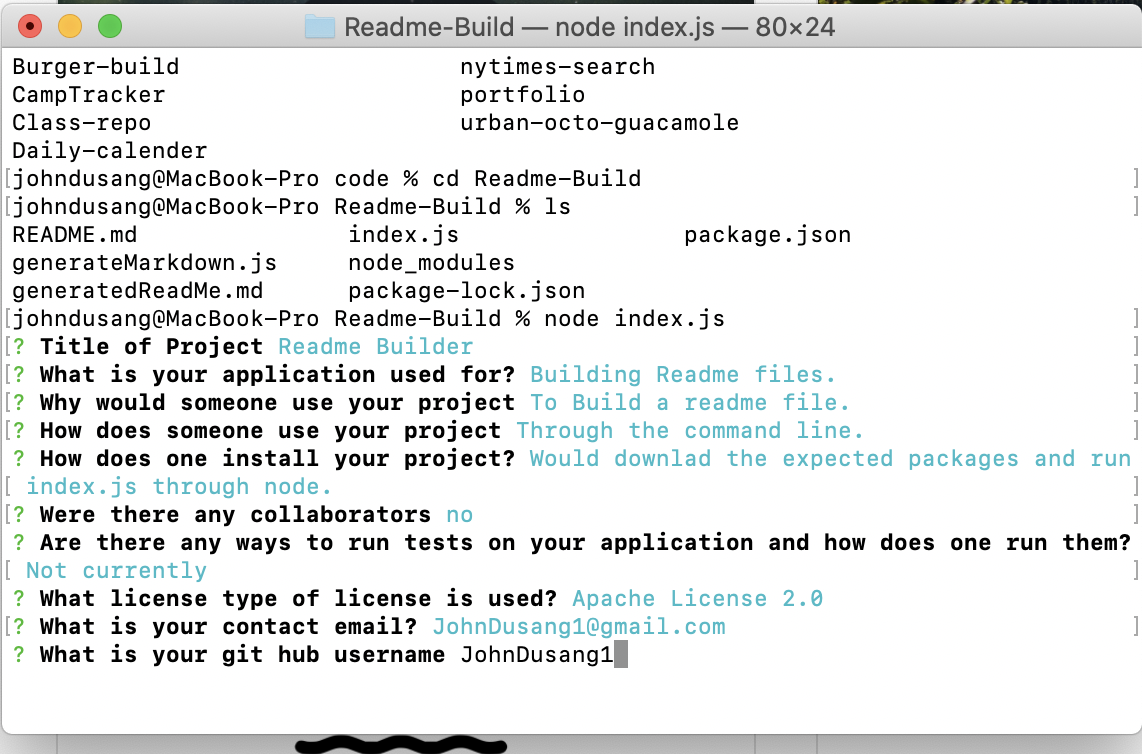Click package-lock.json in the listing

tap(466, 291)
